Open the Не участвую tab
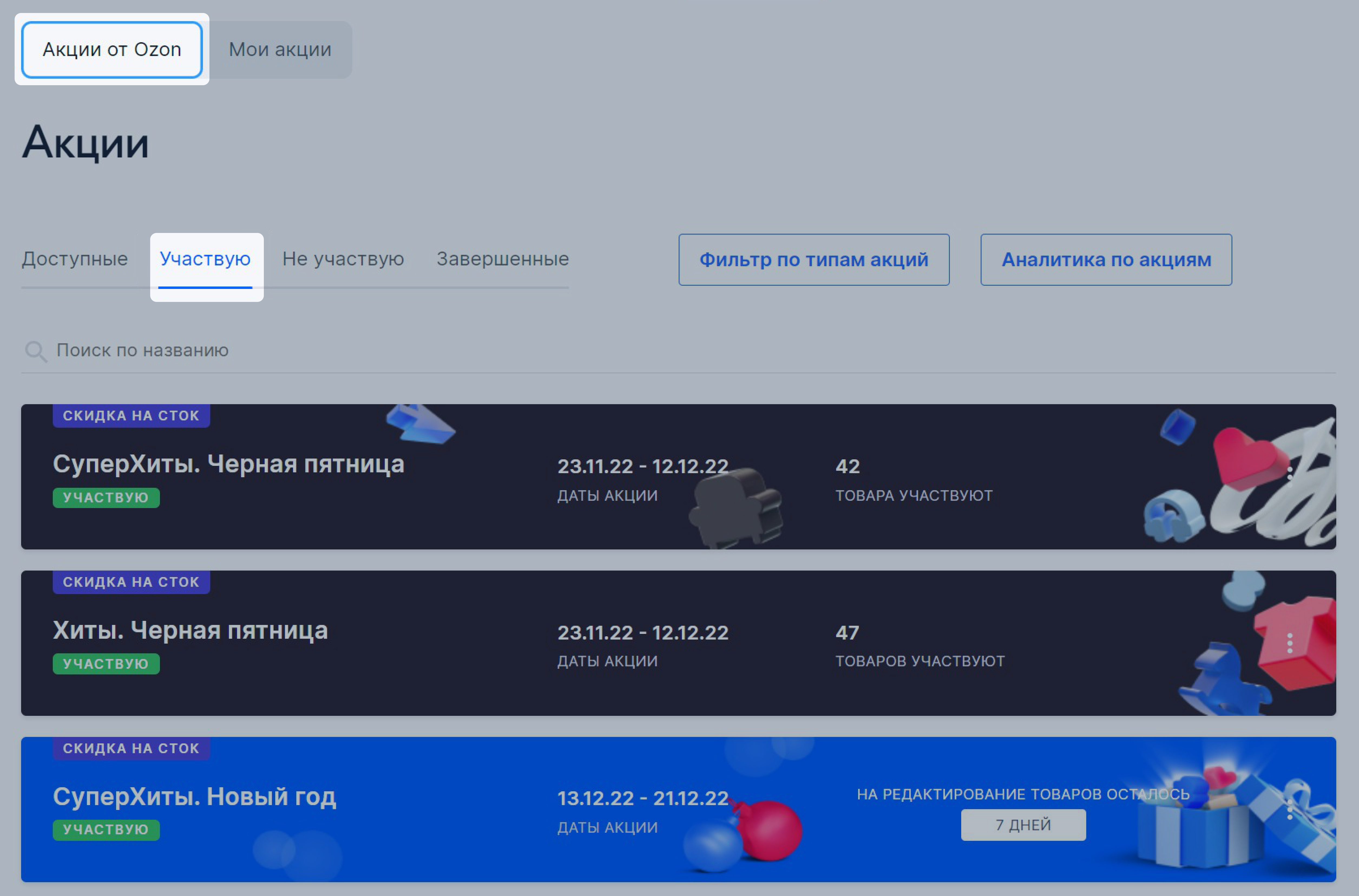 tap(343, 259)
